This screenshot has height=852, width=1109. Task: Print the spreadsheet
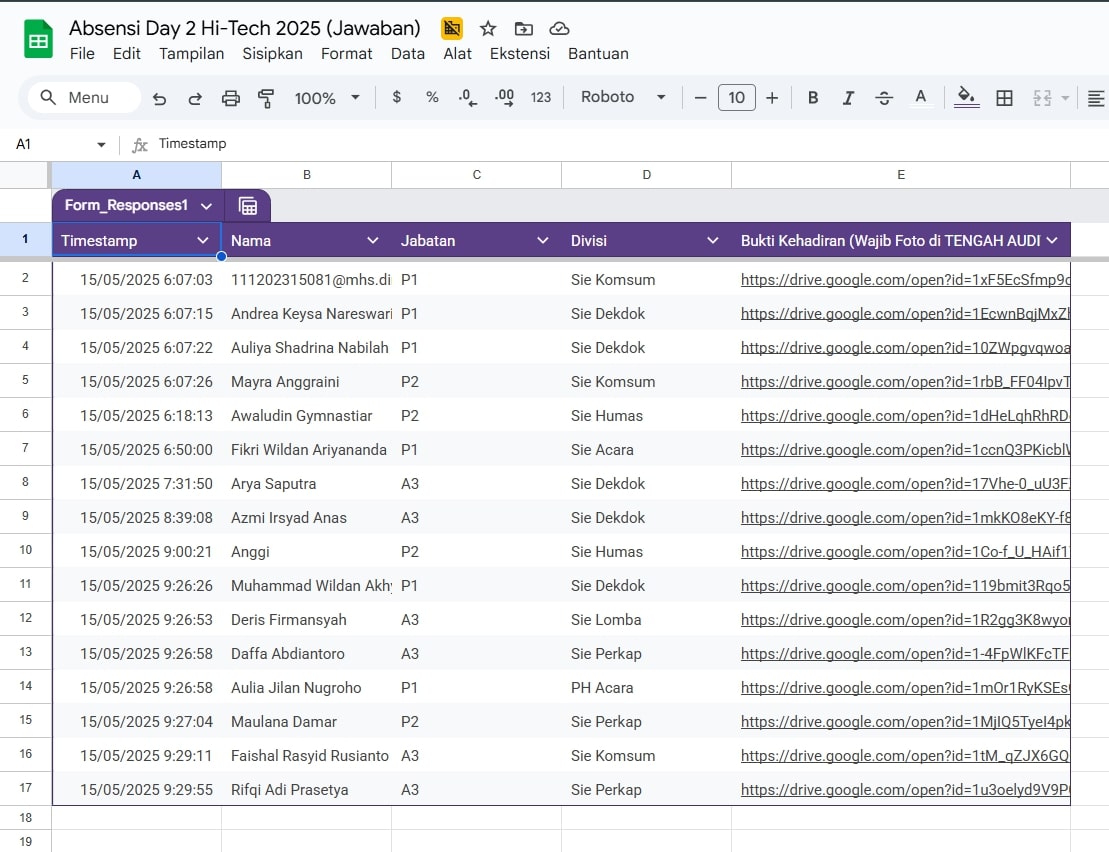231,98
